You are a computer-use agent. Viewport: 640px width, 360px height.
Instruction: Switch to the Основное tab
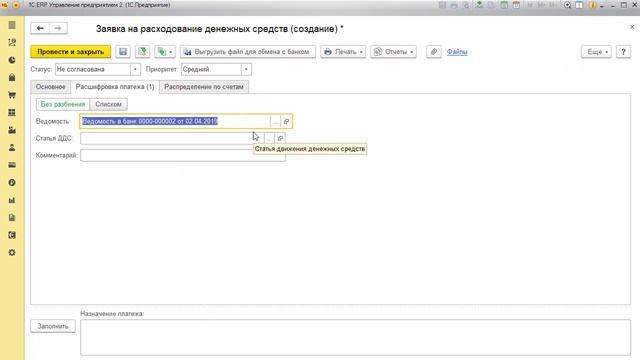51,87
